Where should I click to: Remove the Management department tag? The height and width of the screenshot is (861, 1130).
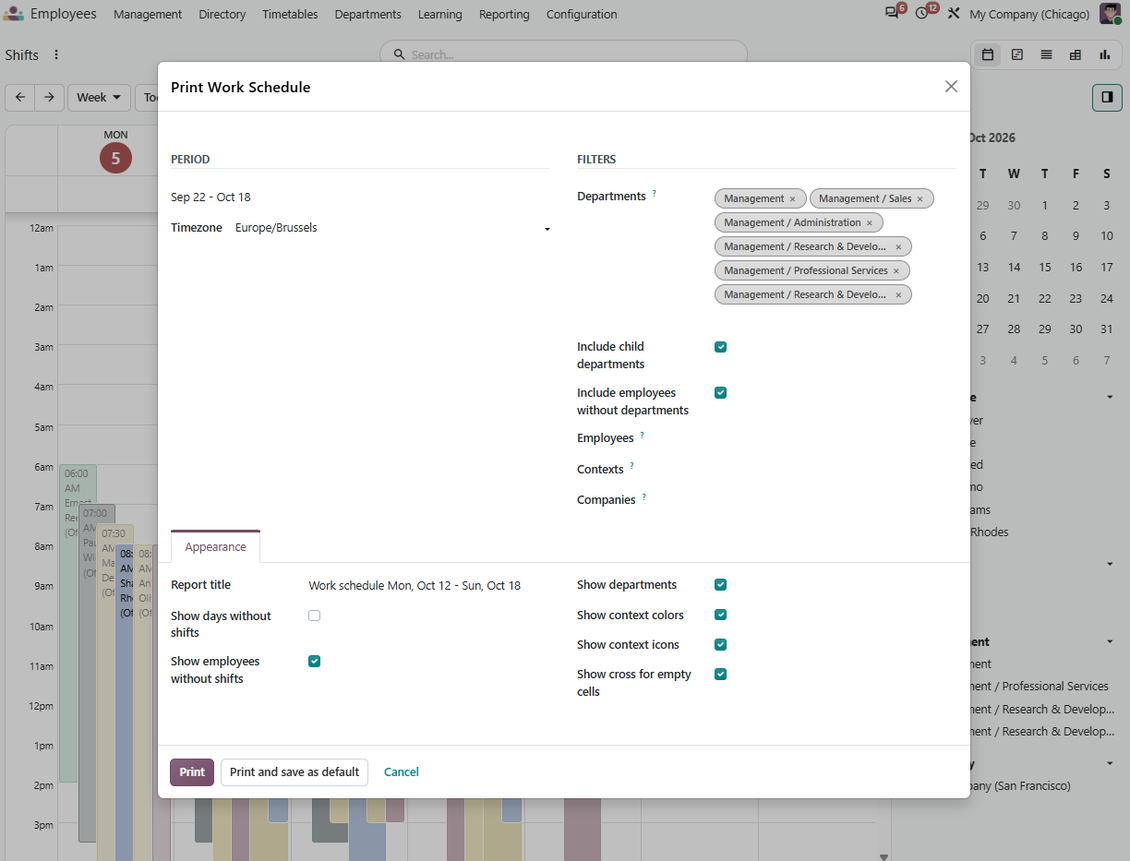tap(793, 199)
